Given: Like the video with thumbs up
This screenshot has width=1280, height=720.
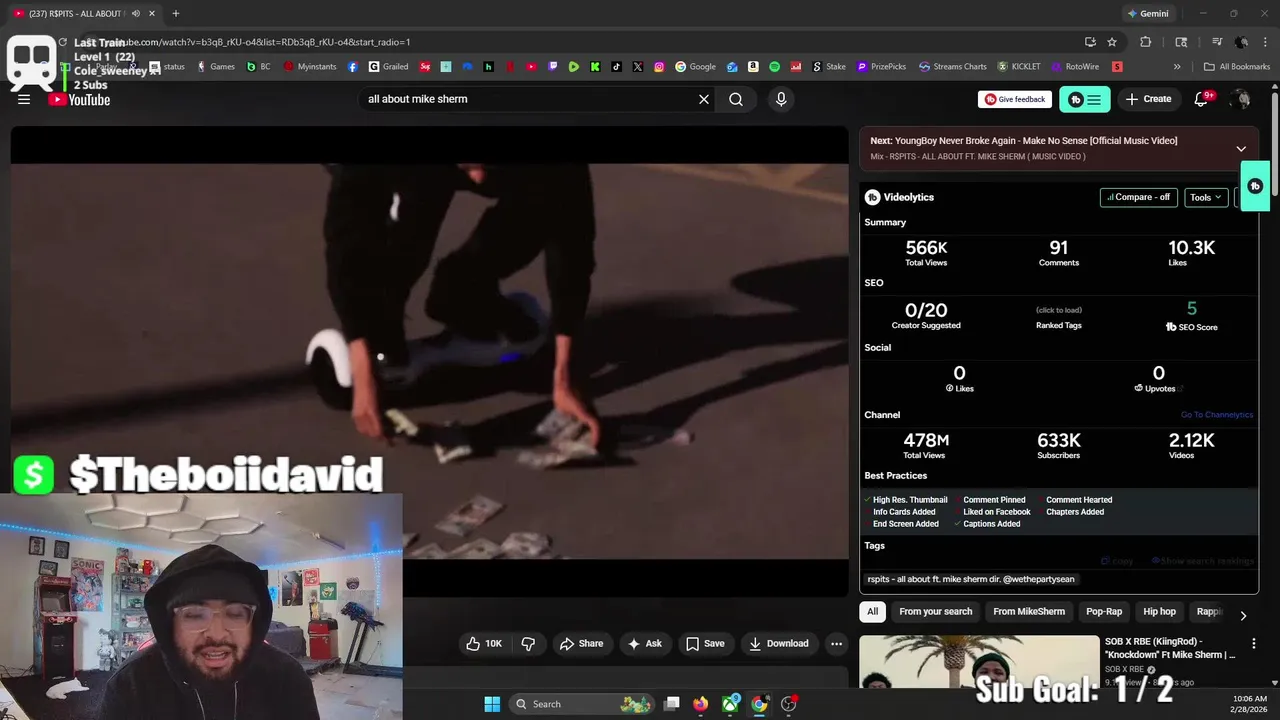Looking at the screenshot, I should (x=484, y=643).
